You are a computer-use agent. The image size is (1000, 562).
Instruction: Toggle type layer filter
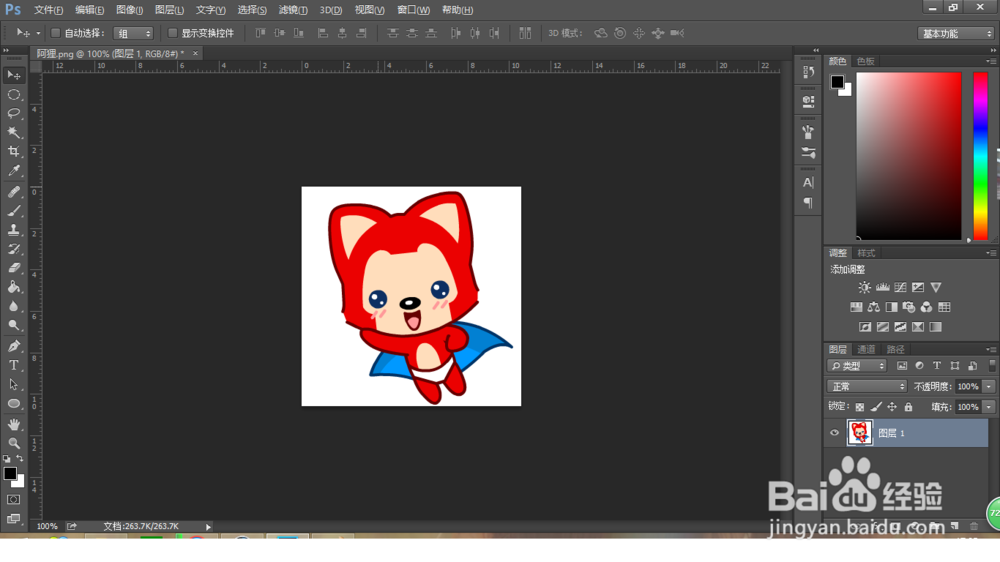pos(937,366)
